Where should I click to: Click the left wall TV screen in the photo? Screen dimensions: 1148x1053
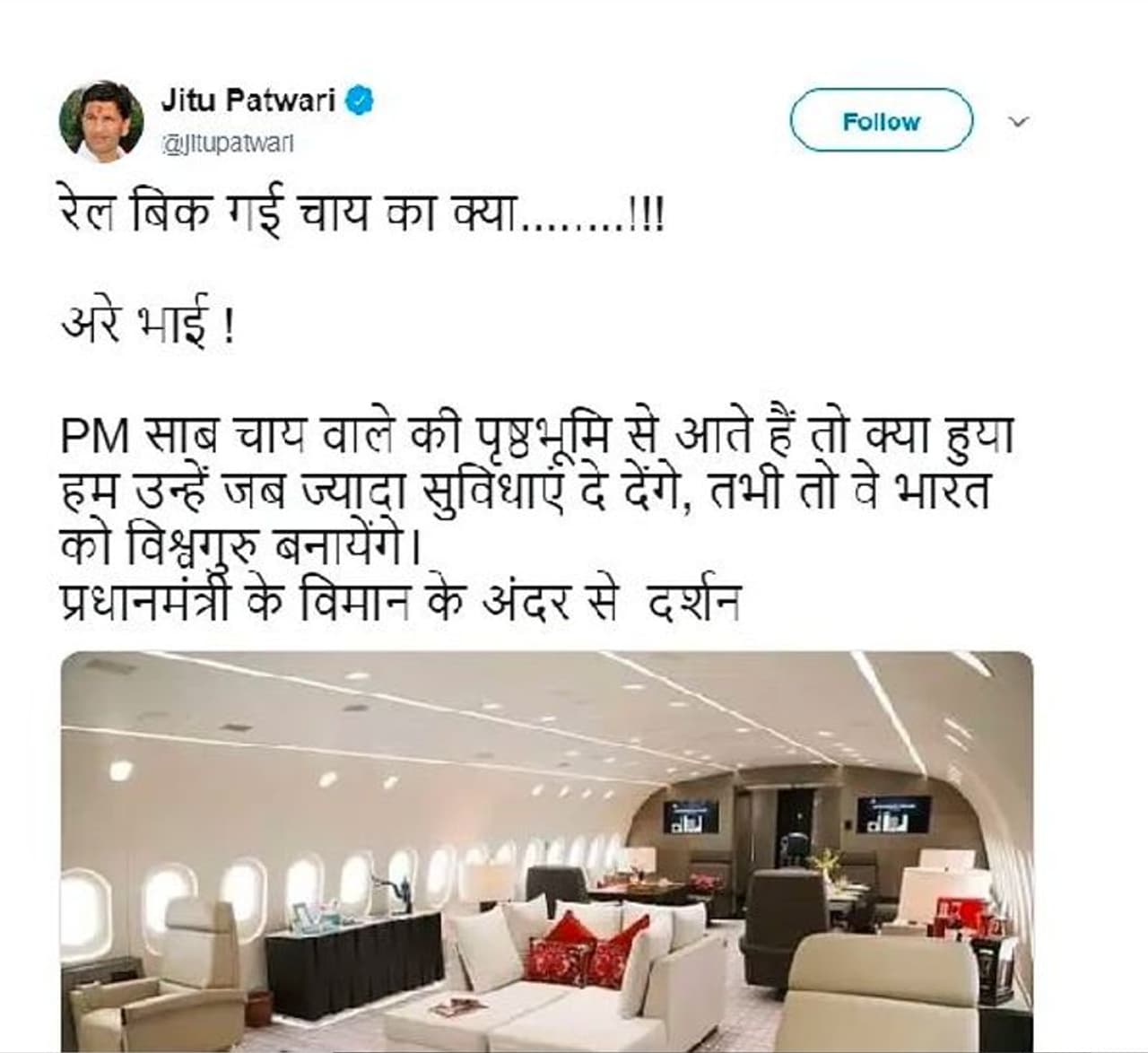tap(691, 816)
